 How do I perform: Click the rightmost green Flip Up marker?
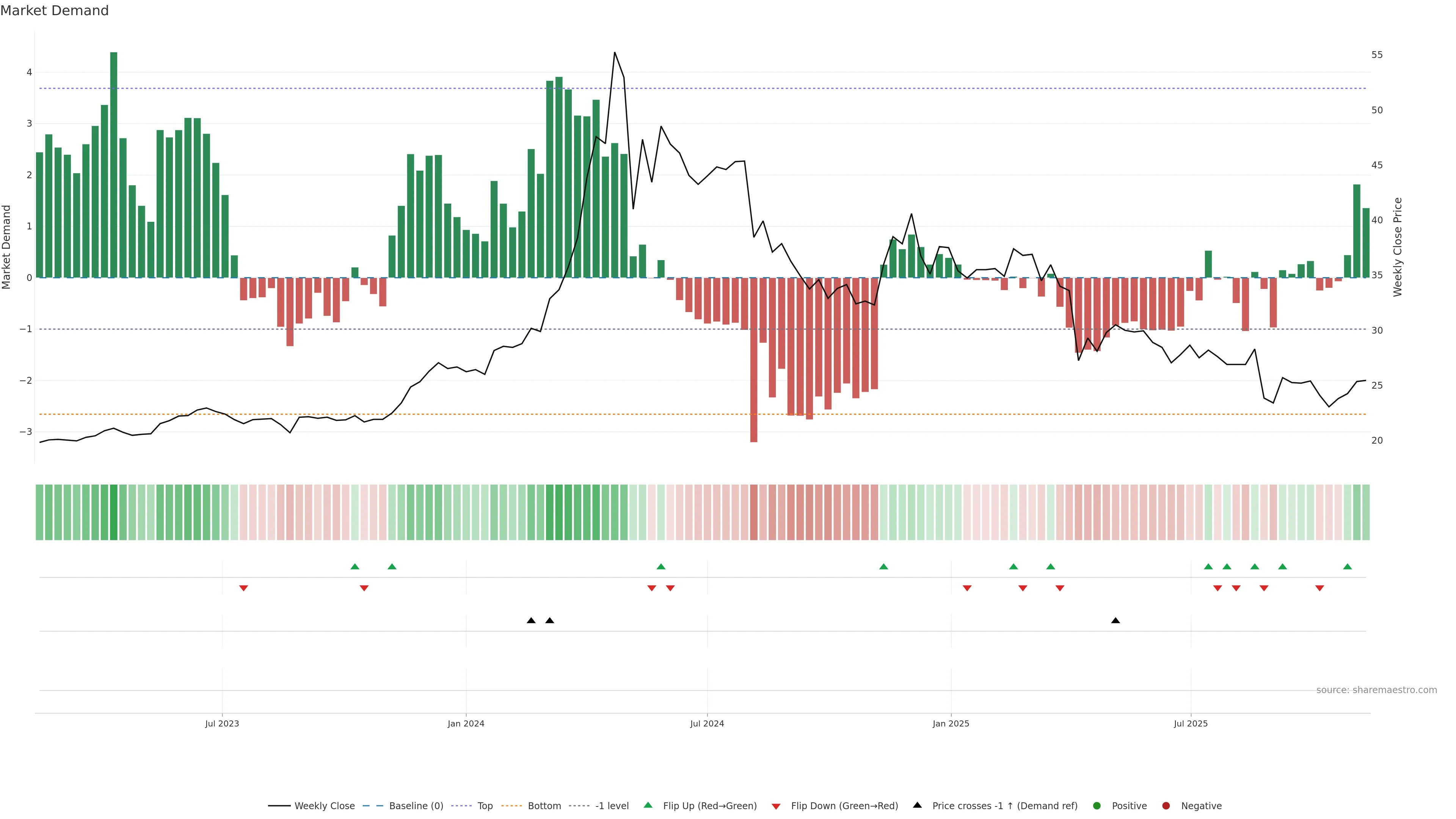click(x=1348, y=566)
